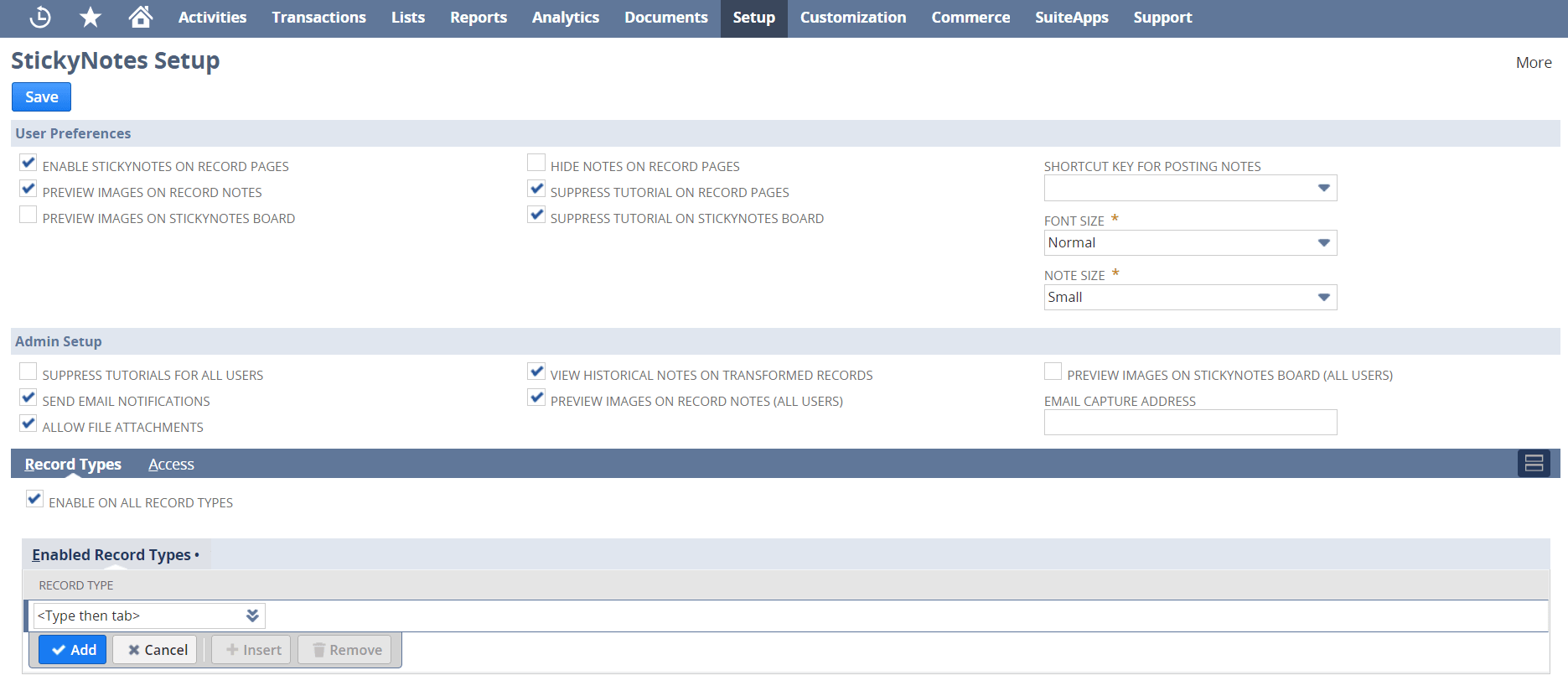Click the Insert row button
The image size is (1568, 691).
[252, 650]
